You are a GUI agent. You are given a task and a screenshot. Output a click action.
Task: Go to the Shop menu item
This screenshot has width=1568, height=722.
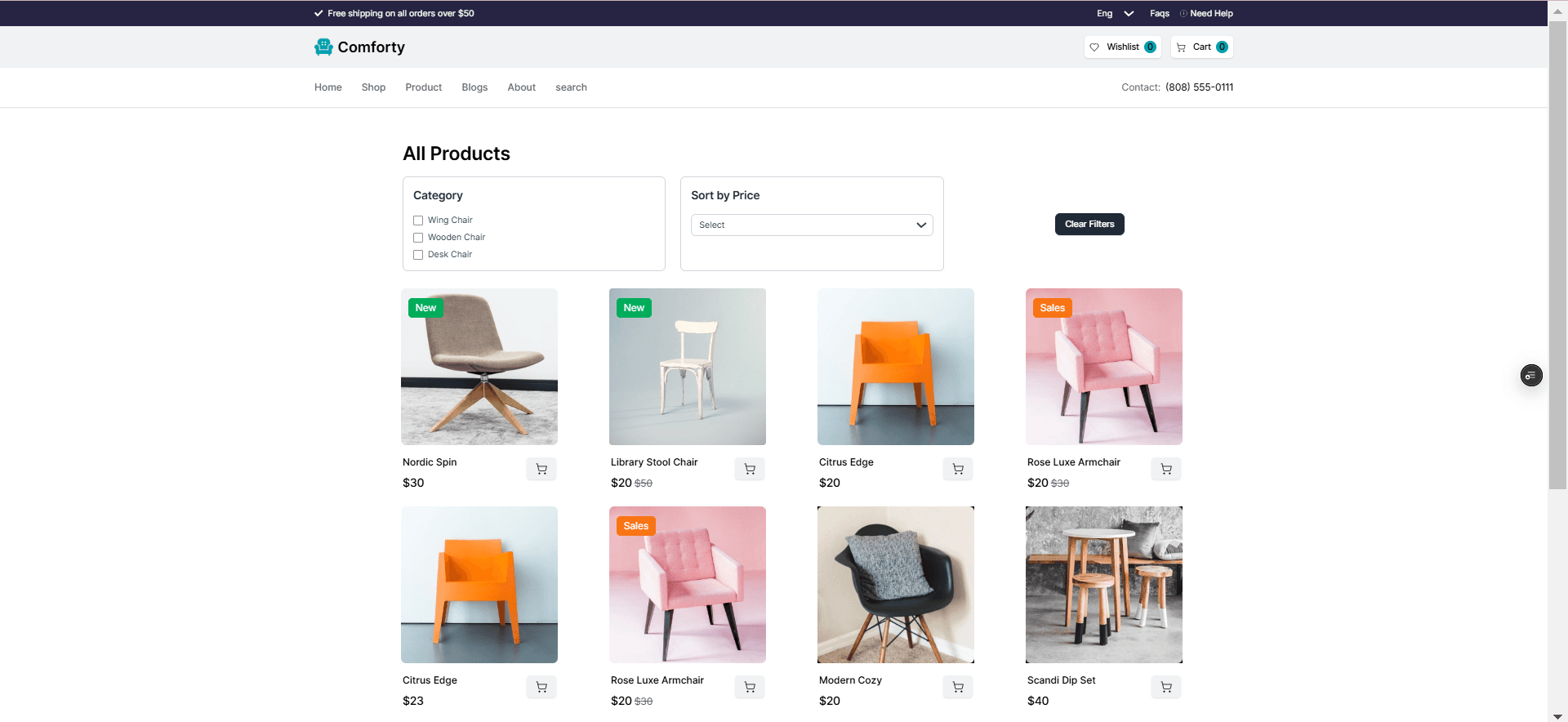click(x=373, y=87)
